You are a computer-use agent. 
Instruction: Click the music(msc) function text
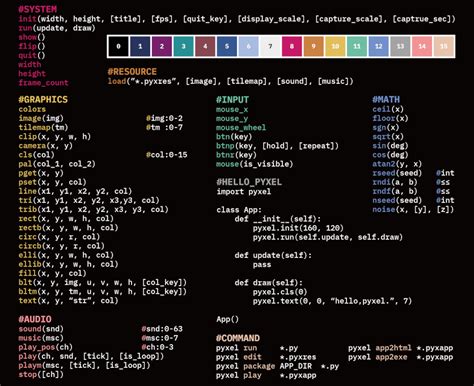[x=41, y=338]
